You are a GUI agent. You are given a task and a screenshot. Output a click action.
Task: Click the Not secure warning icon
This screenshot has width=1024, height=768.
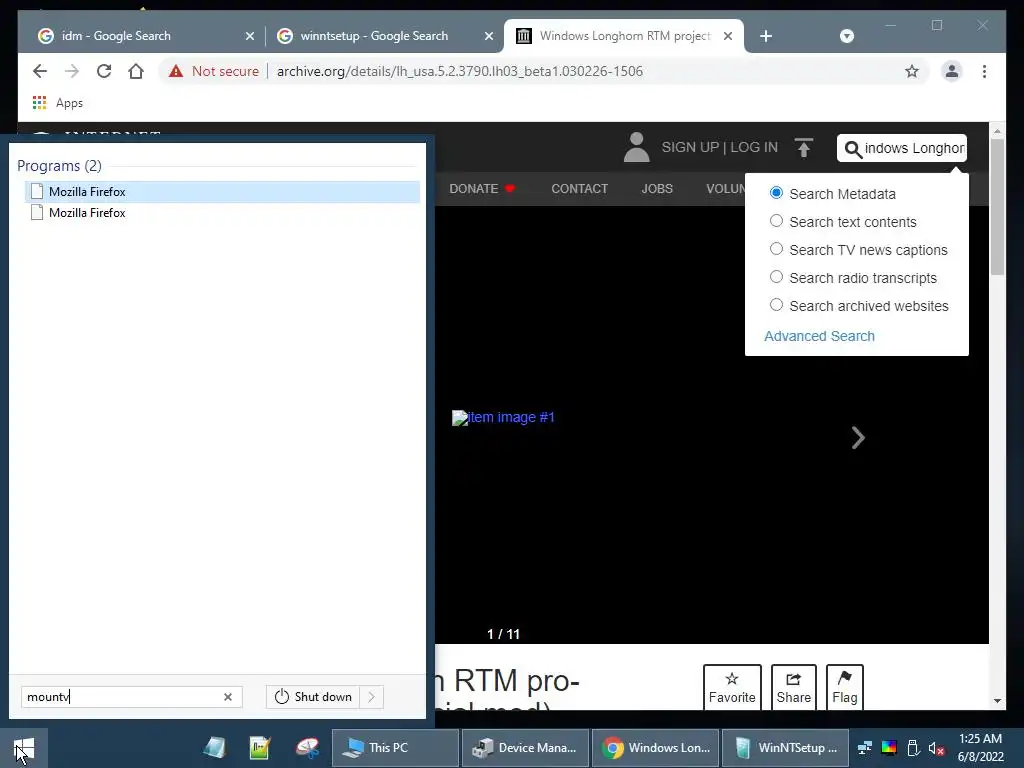[x=176, y=71]
